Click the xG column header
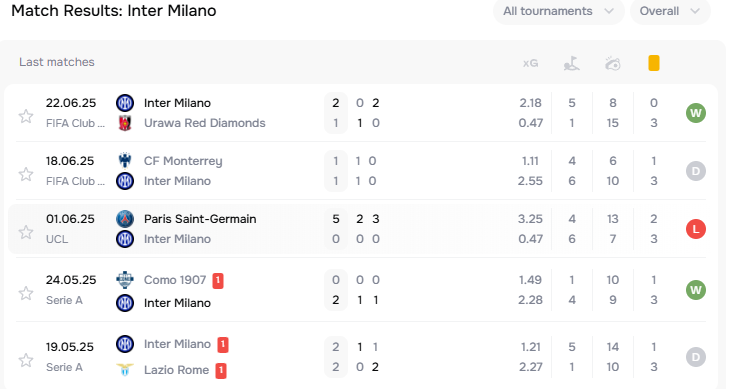The image size is (729, 389). click(x=530, y=63)
